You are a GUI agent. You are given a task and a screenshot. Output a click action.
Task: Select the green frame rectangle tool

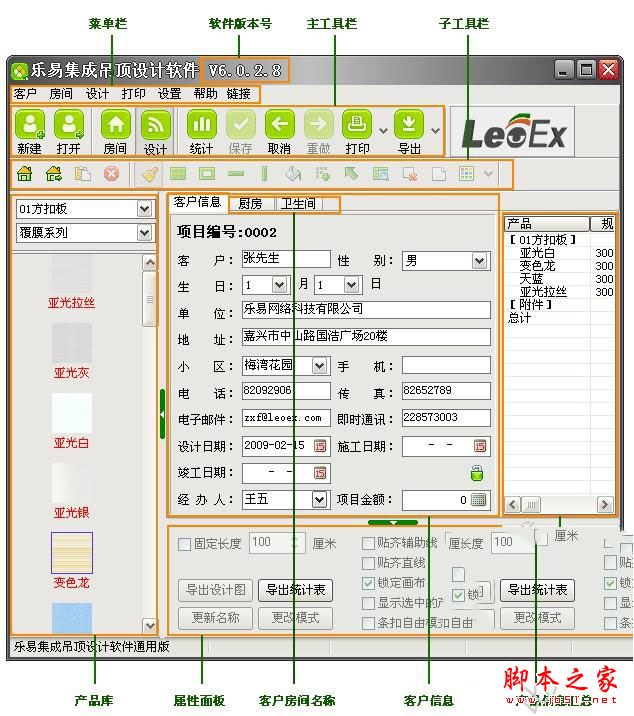tap(207, 174)
